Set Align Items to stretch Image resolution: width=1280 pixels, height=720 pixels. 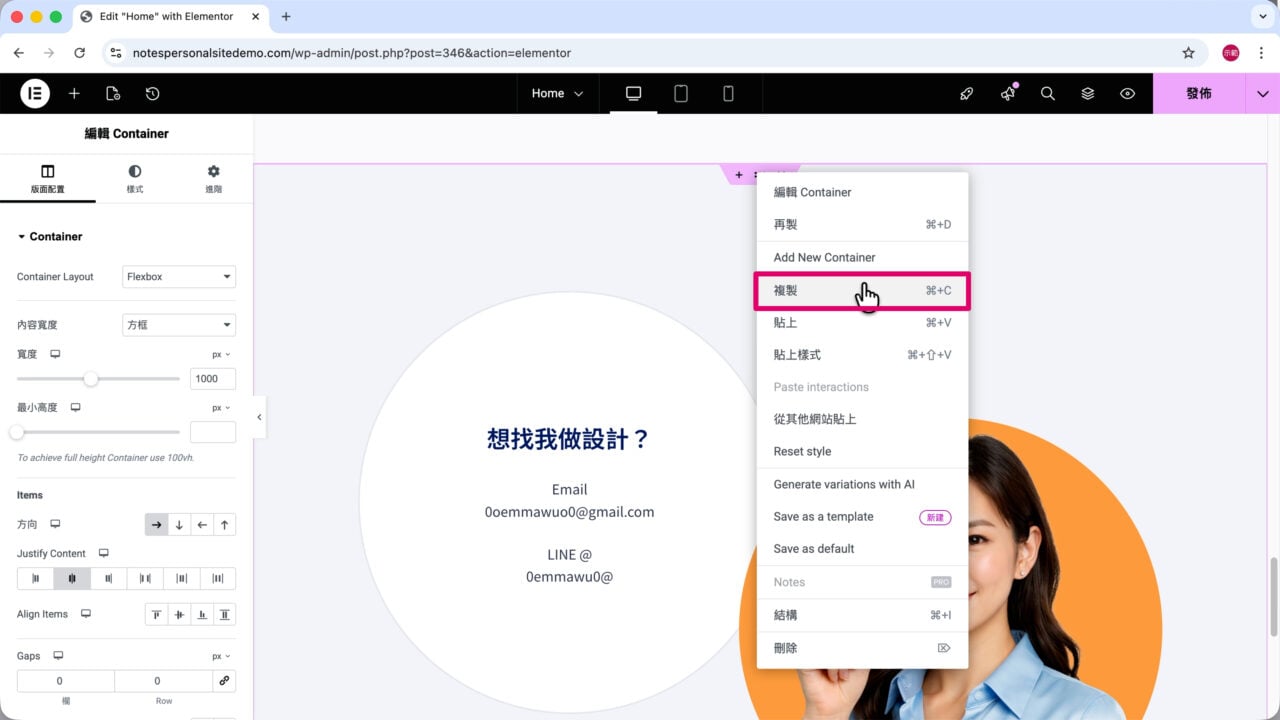225,614
